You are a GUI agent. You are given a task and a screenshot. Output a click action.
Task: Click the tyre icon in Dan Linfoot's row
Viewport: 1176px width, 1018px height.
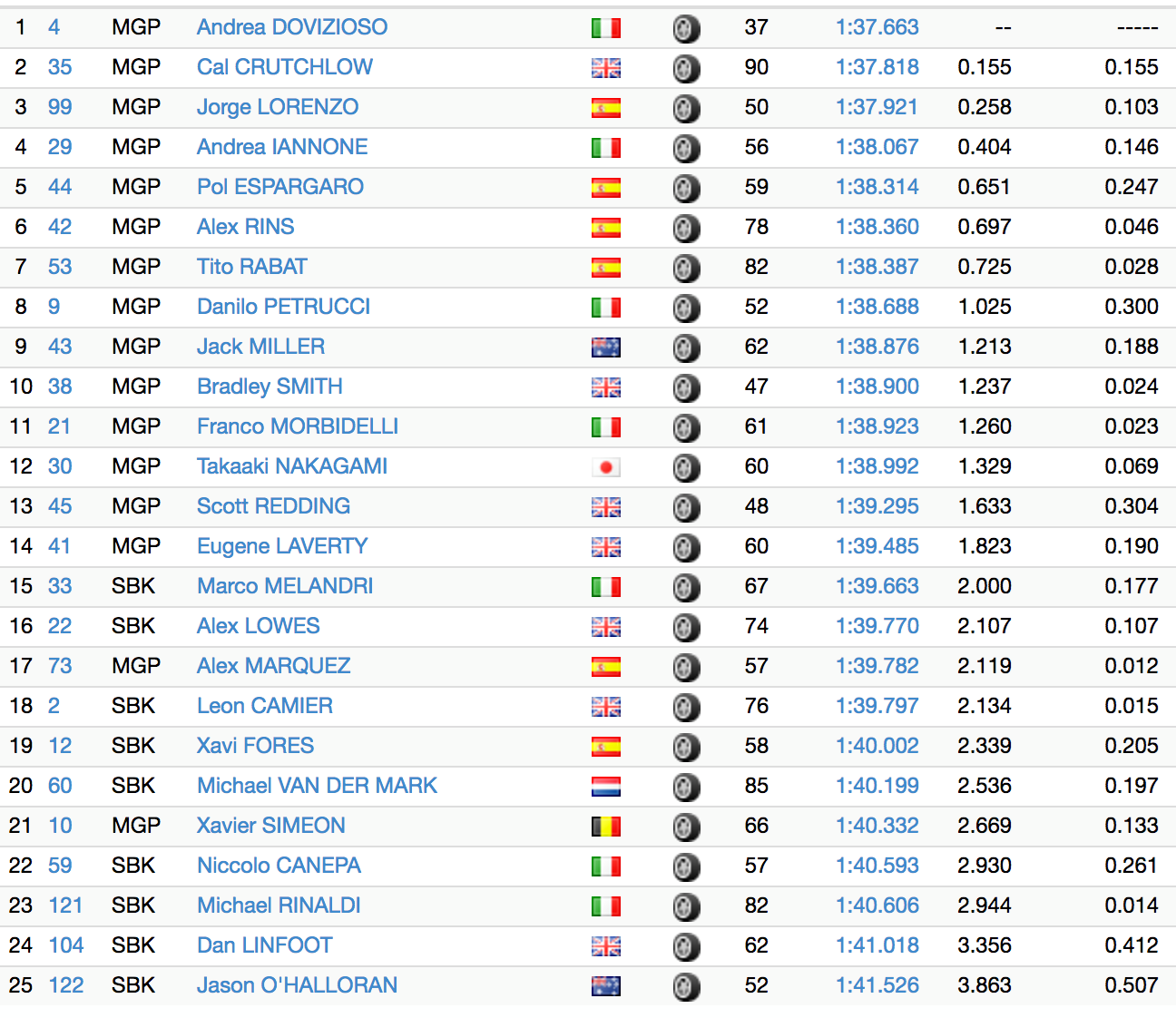pos(686,947)
